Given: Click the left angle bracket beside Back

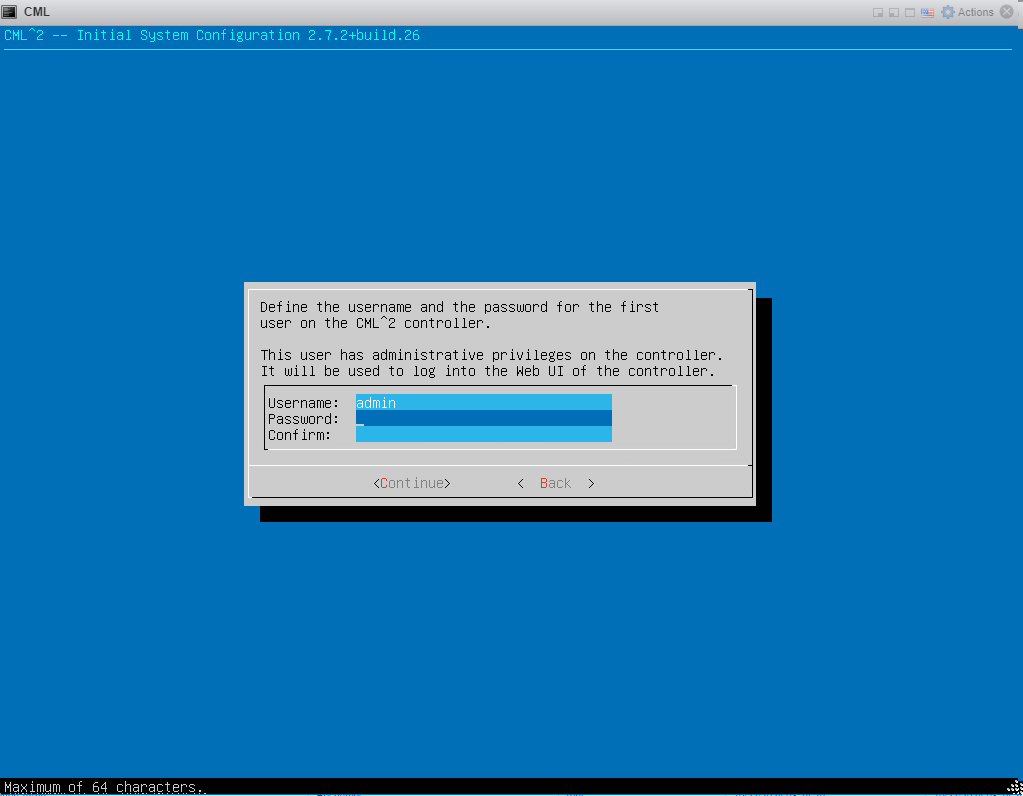Looking at the screenshot, I should 521,483.
